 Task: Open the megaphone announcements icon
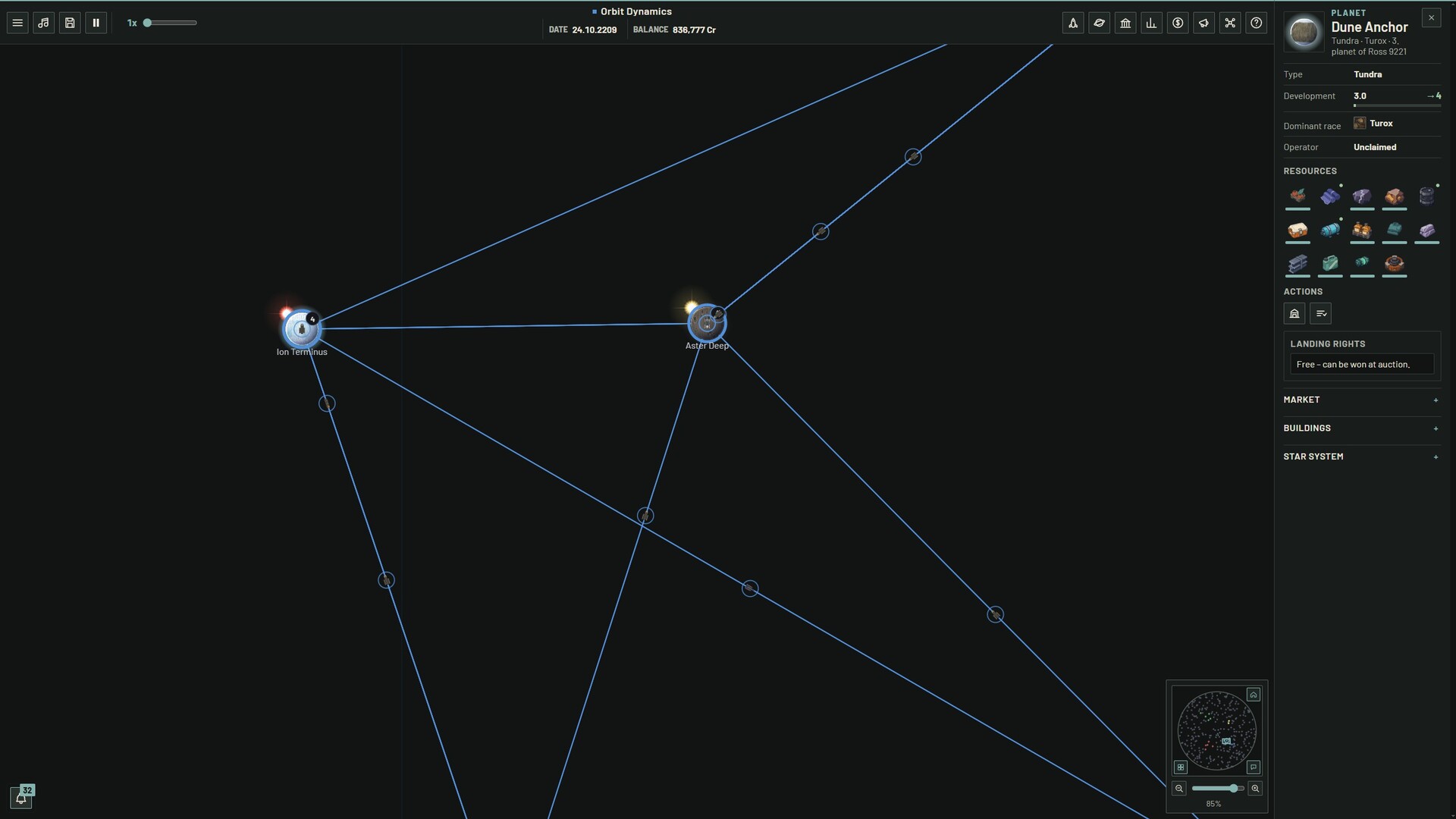1203,23
